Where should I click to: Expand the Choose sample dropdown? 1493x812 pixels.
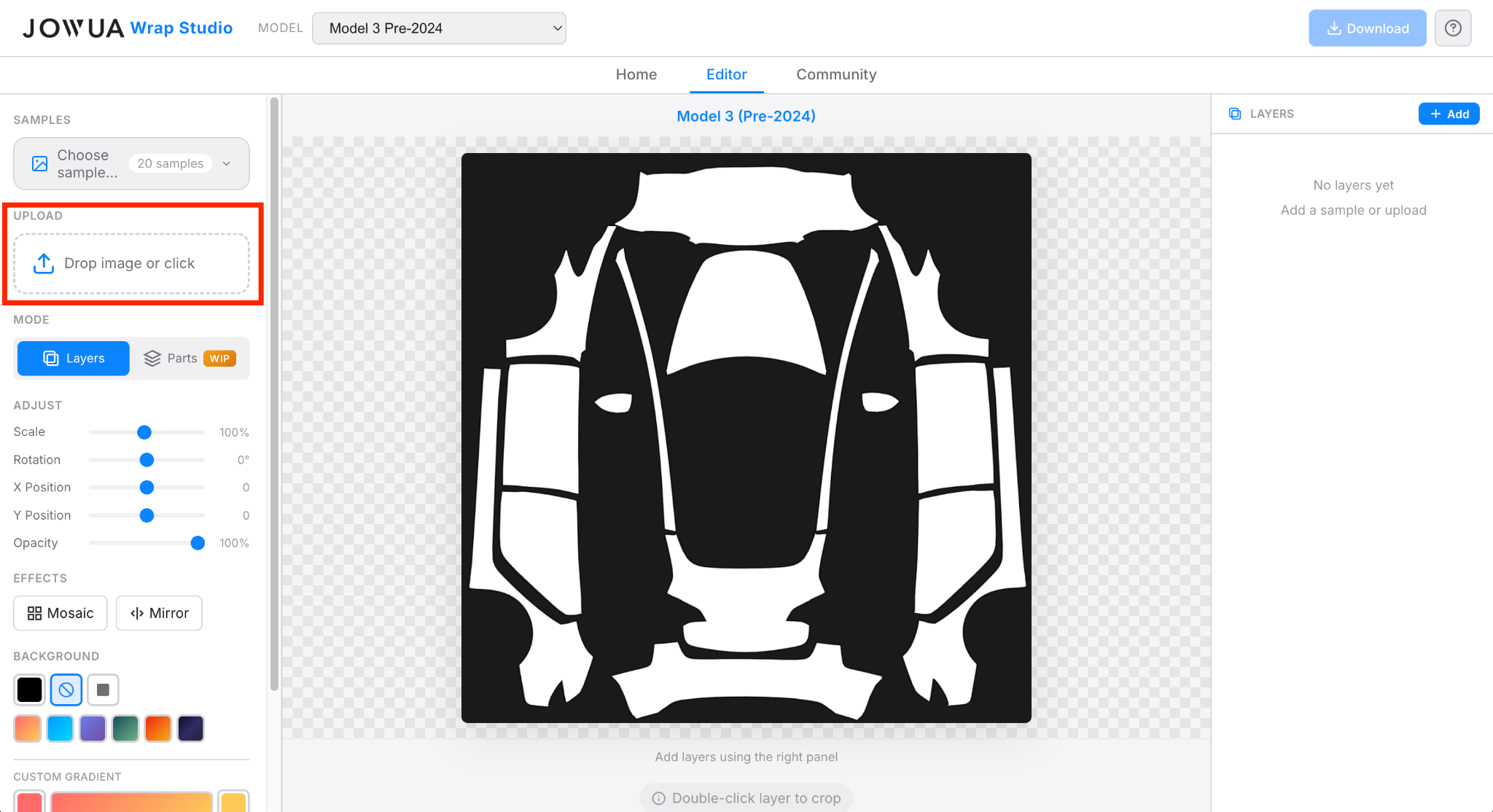click(131, 164)
